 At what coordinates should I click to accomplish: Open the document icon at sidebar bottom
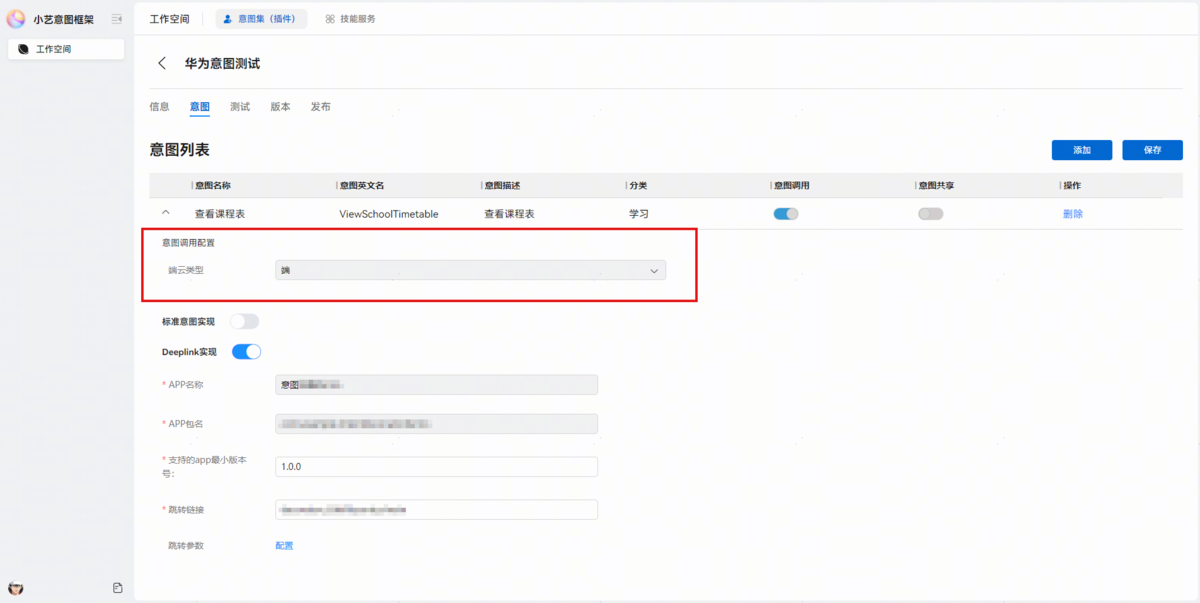pyautogui.click(x=117, y=588)
